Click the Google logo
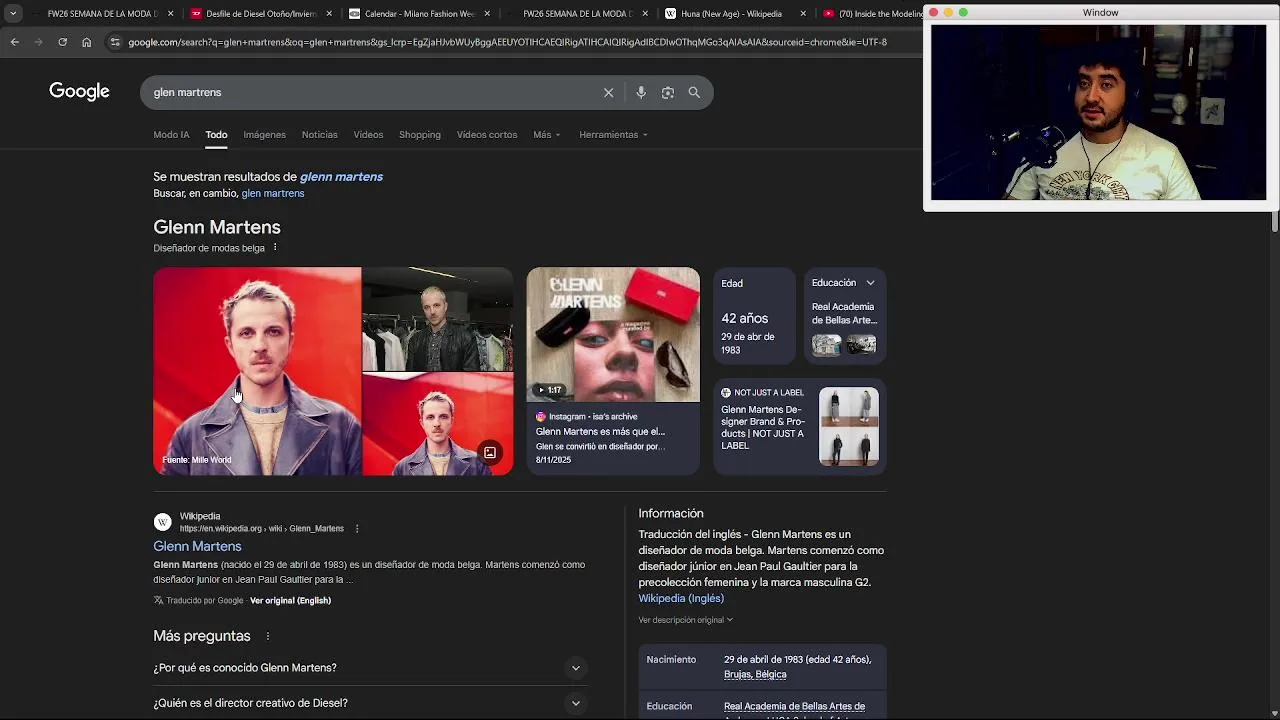This screenshot has width=1280, height=720. pos(79,92)
